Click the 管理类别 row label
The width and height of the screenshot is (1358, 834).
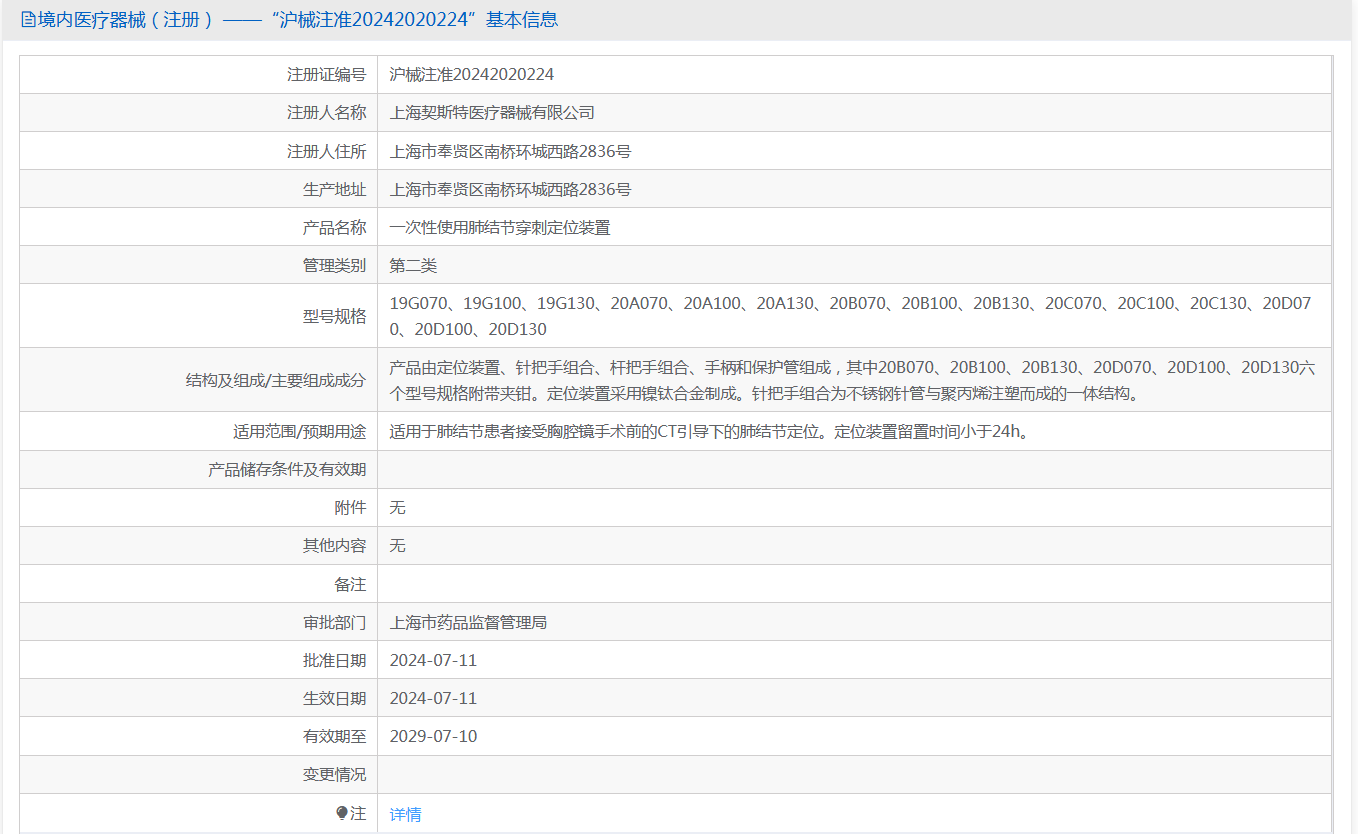[x=334, y=265]
